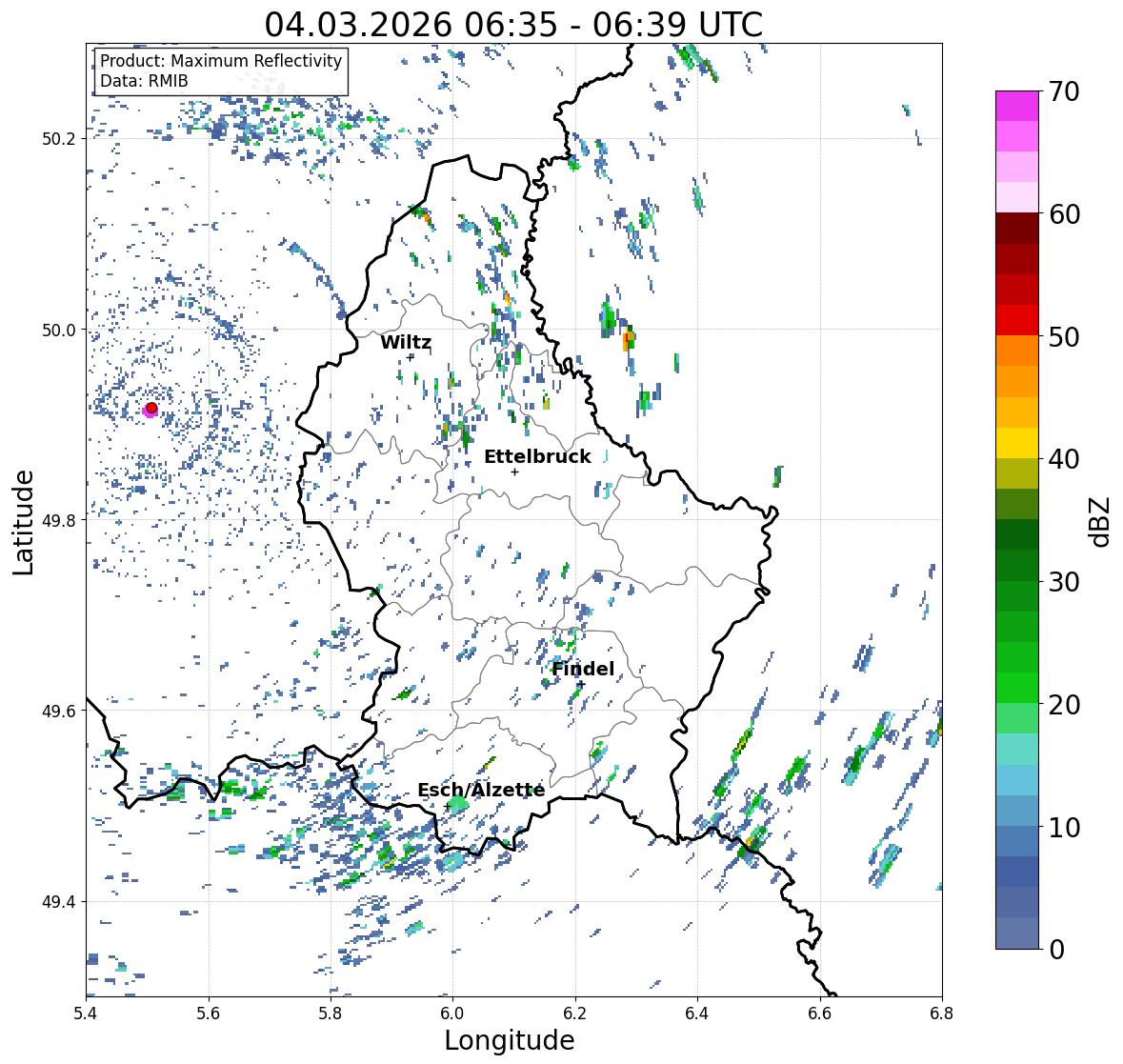1123x1064 pixels.
Task: Select the Ettelbruck city label
Action: click(537, 457)
